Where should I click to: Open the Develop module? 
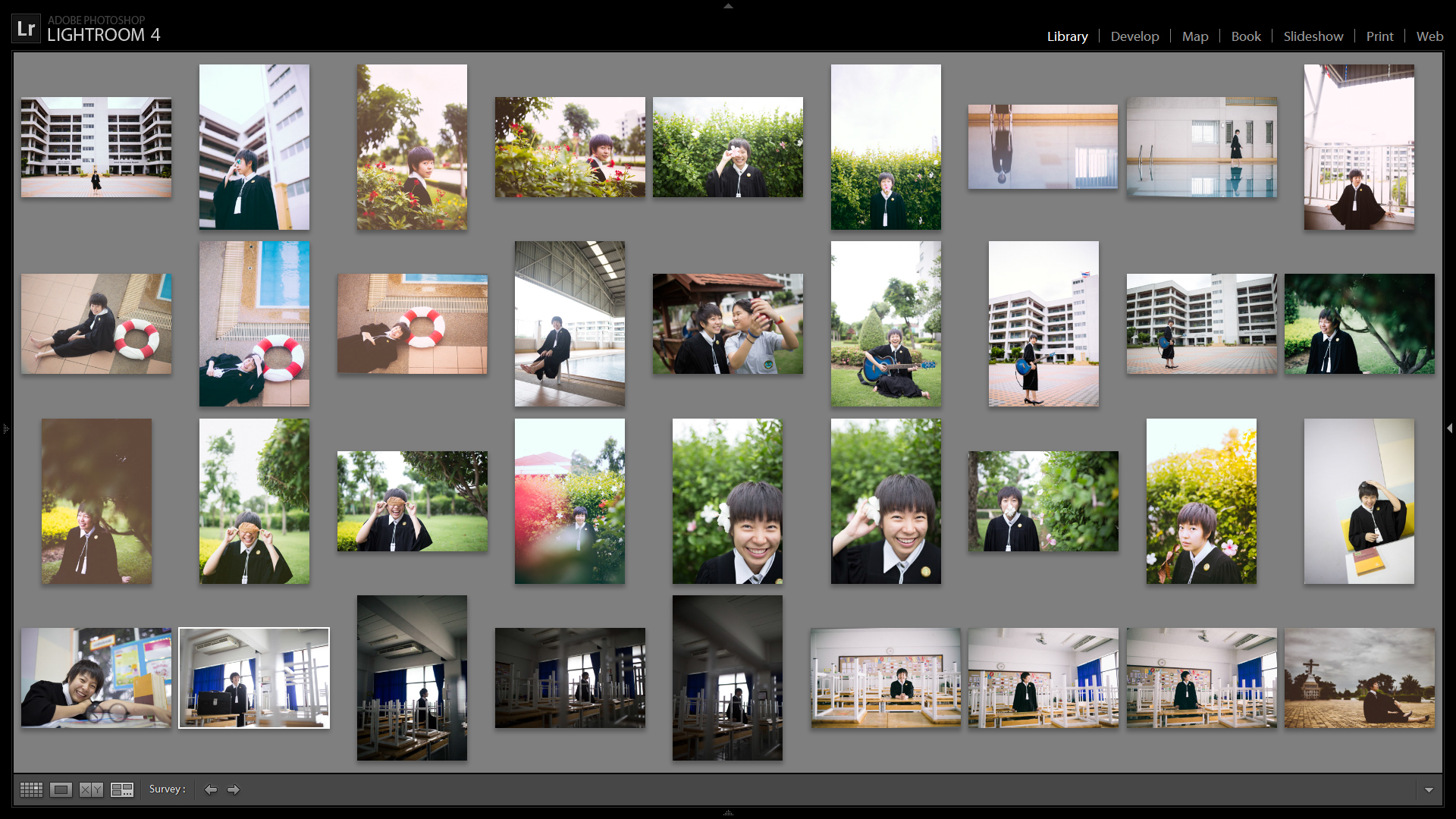tap(1134, 36)
